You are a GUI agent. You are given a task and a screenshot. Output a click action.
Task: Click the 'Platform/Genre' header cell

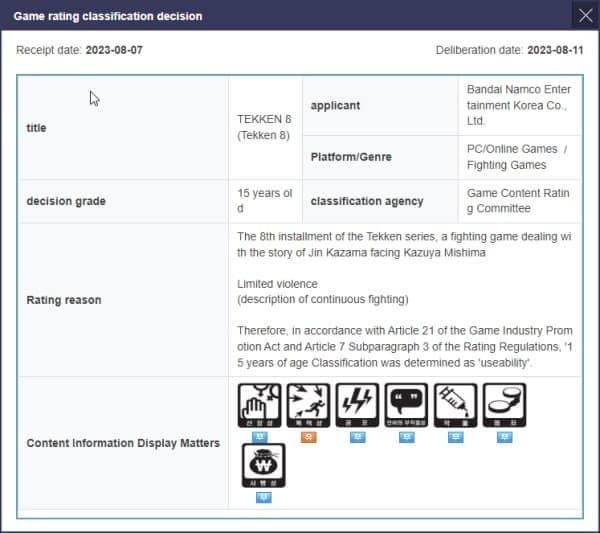pos(380,157)
